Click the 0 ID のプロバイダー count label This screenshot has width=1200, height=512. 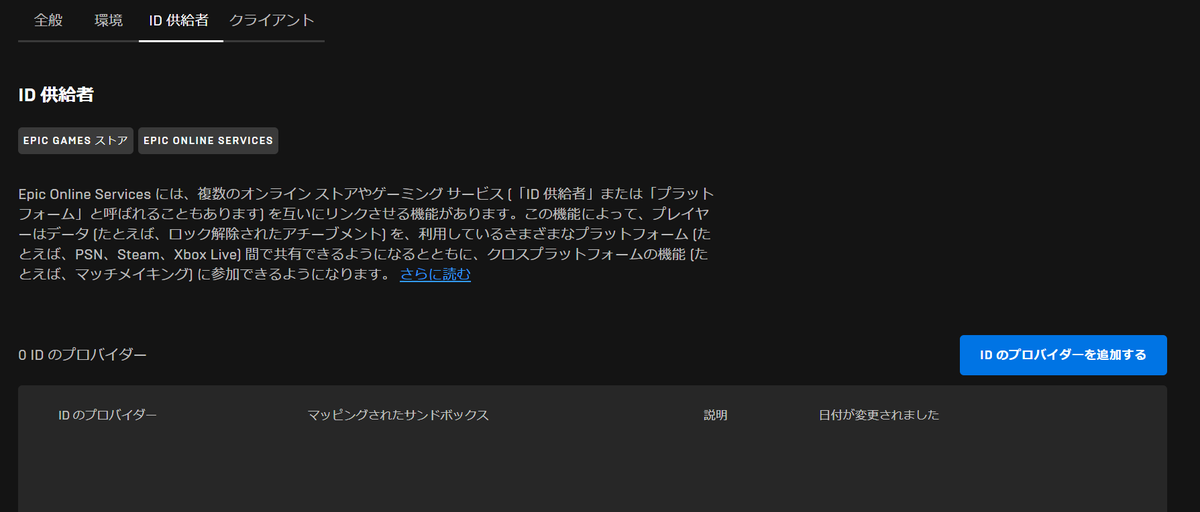click(x=83, y=355)
